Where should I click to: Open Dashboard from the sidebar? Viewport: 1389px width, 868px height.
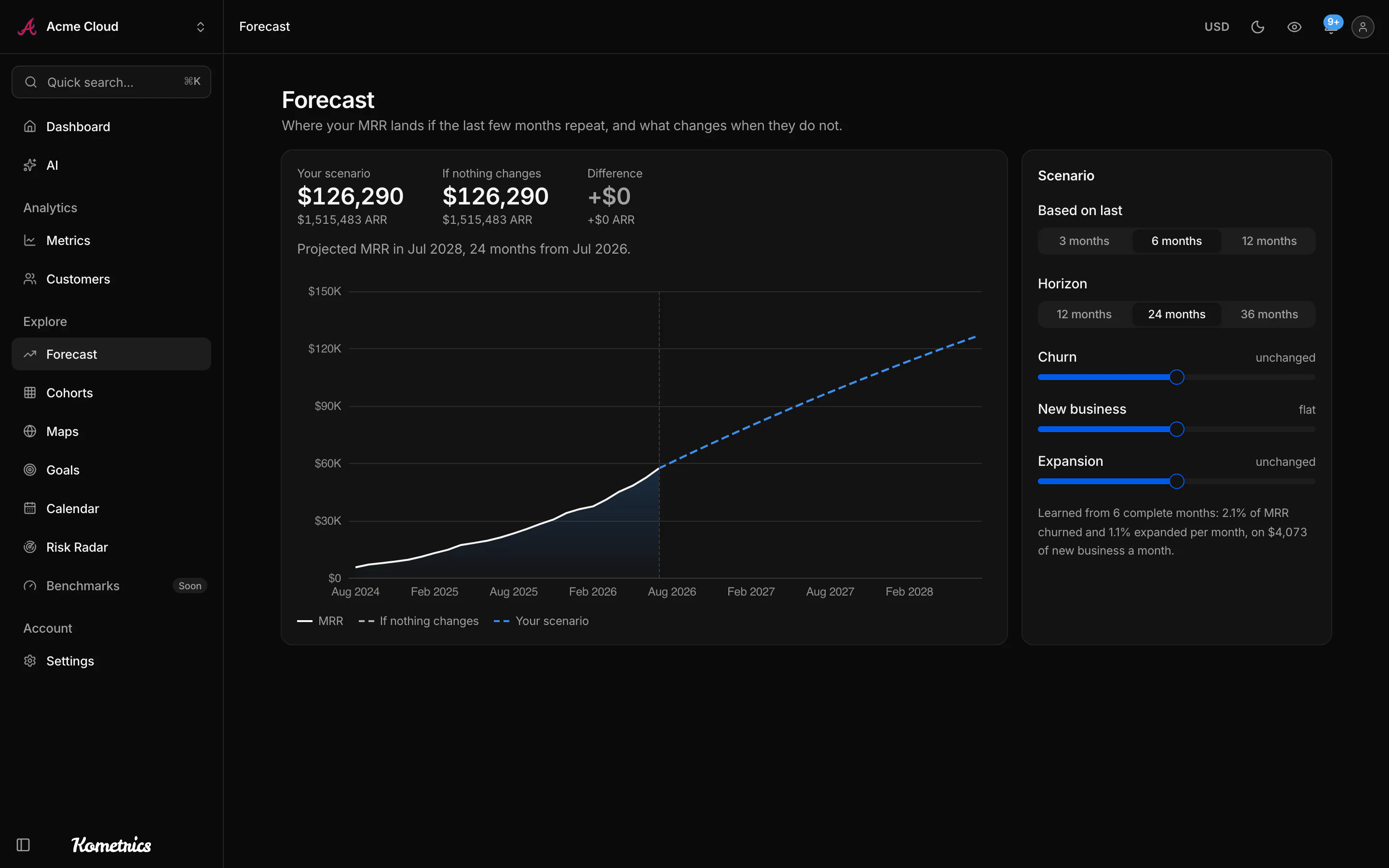111,126
